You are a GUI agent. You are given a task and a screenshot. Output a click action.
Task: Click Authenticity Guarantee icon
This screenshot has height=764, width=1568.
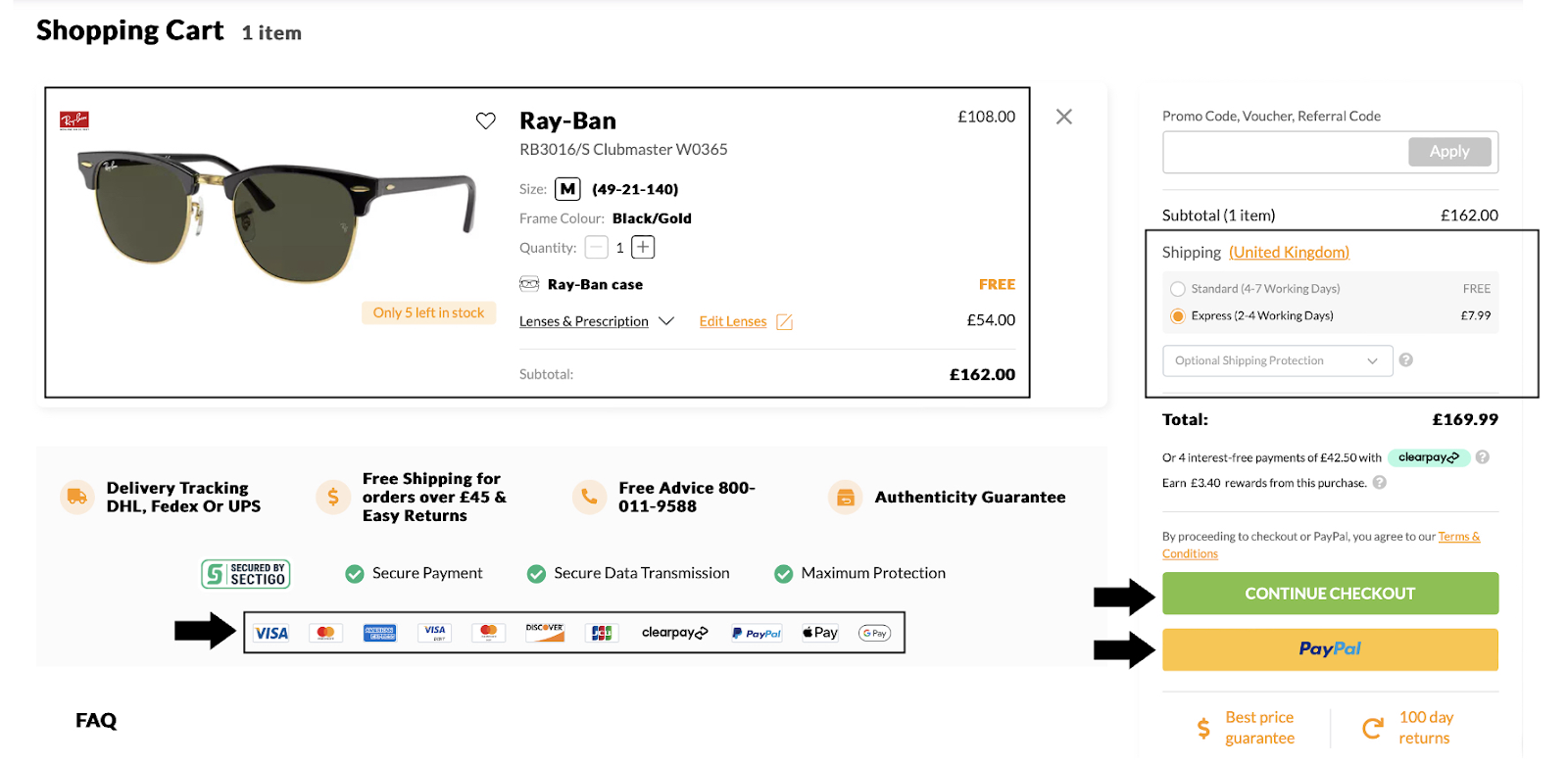(x=845, y=497)
